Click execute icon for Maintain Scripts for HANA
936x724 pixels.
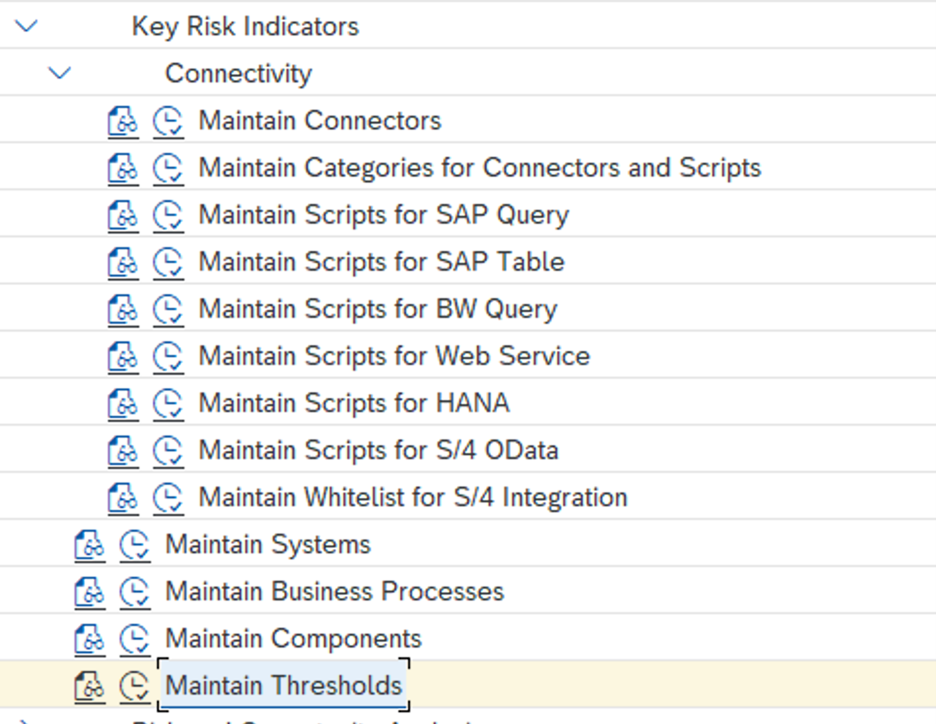coord(168,403)
